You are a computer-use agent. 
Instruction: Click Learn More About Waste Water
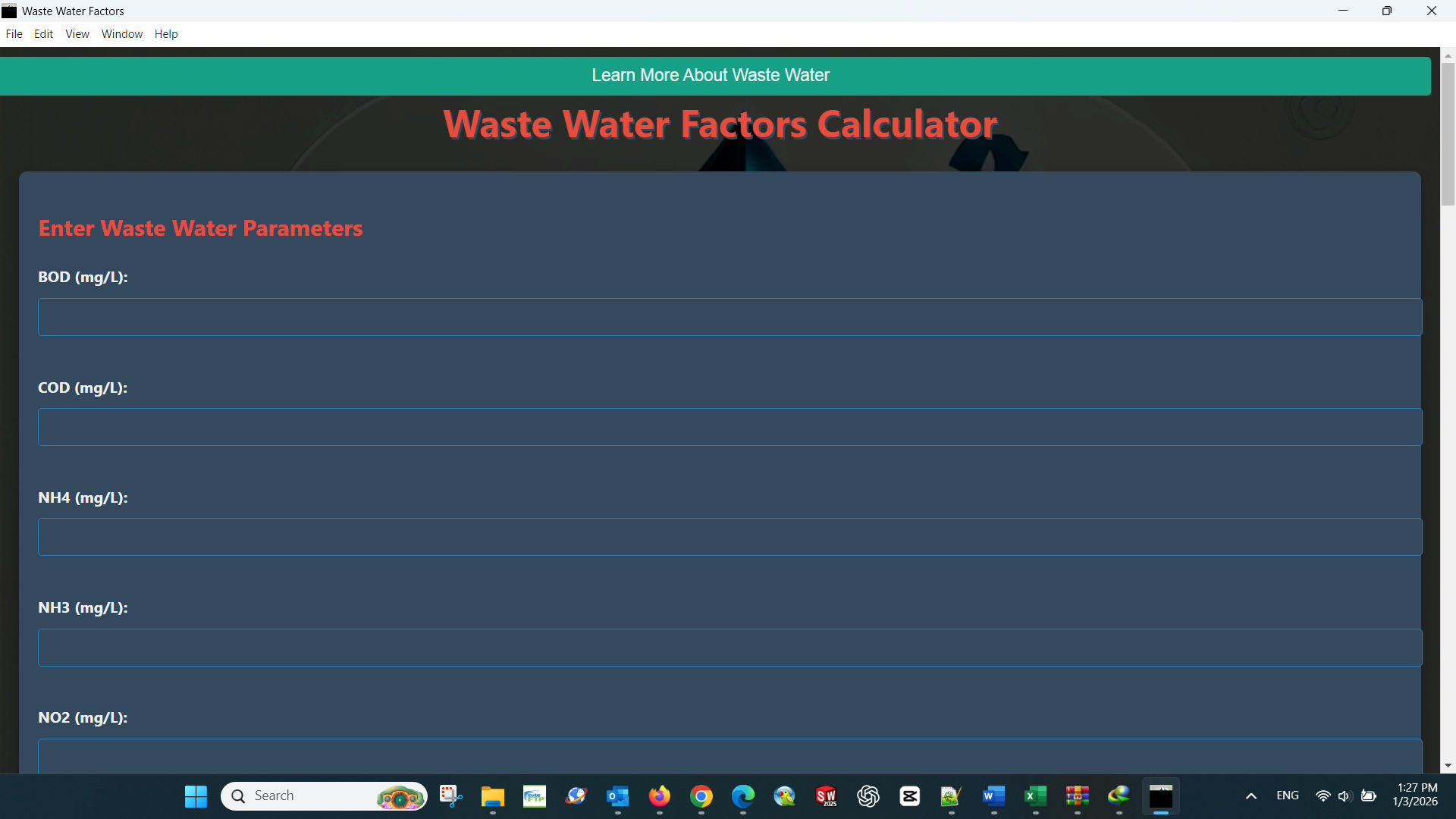tap(711, 75)
